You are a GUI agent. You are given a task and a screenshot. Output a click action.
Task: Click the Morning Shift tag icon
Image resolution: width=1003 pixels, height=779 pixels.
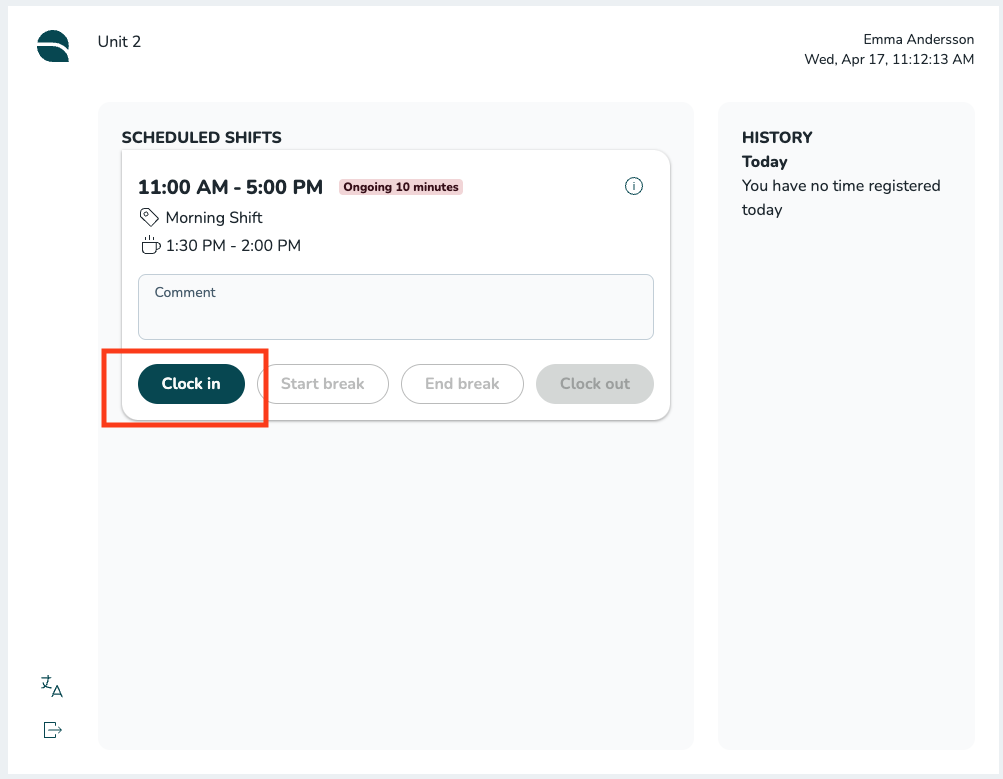(149, 217)
